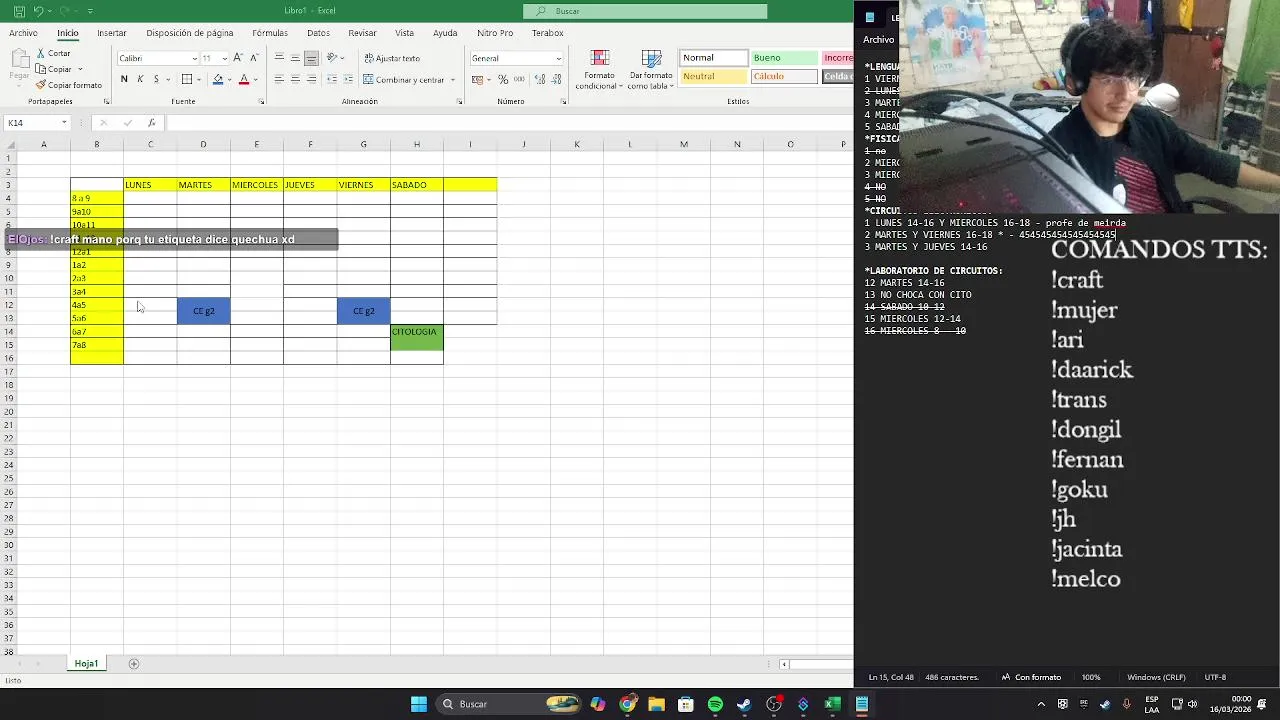The height and width of the screenshot is (720, 1280).
Task: Open the General number format dropdown
Action: click(558, 58)
